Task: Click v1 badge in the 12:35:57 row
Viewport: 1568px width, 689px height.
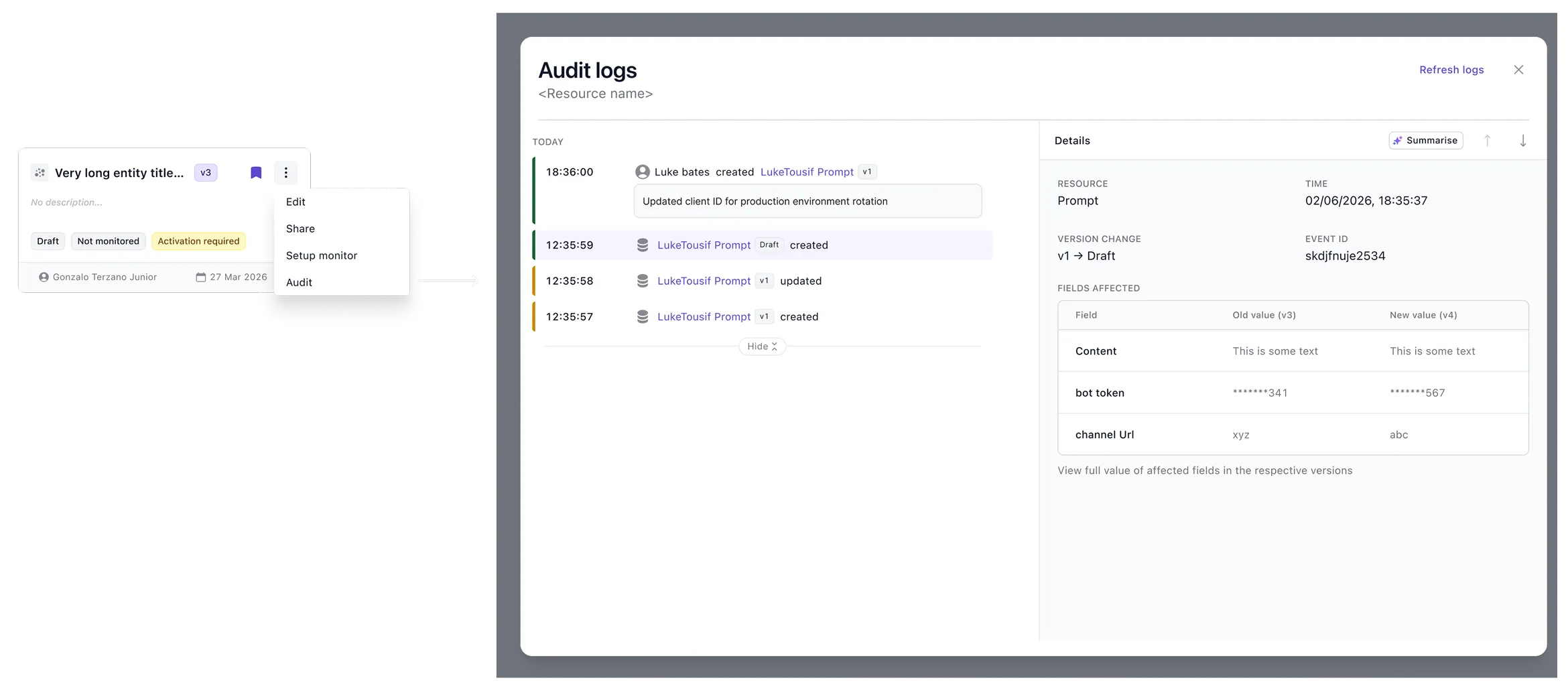Action: pyautogui.click(x=764, y=316)
